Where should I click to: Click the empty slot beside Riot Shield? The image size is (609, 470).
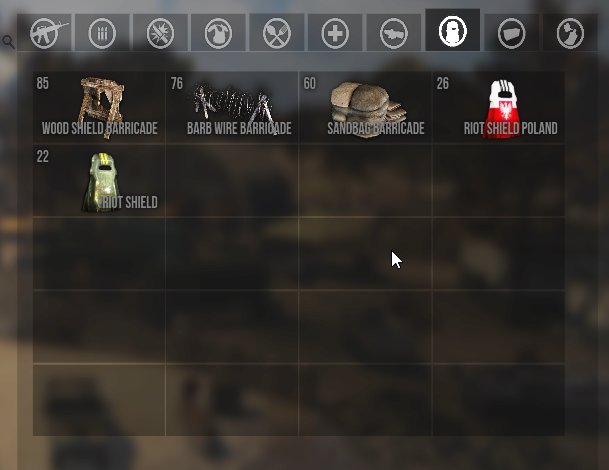tap(232, 181)
